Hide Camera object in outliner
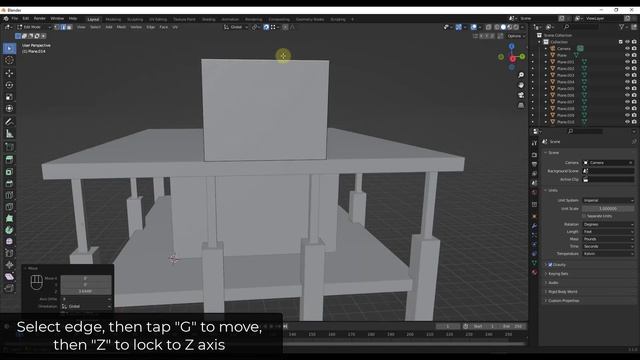 (627, 49)
